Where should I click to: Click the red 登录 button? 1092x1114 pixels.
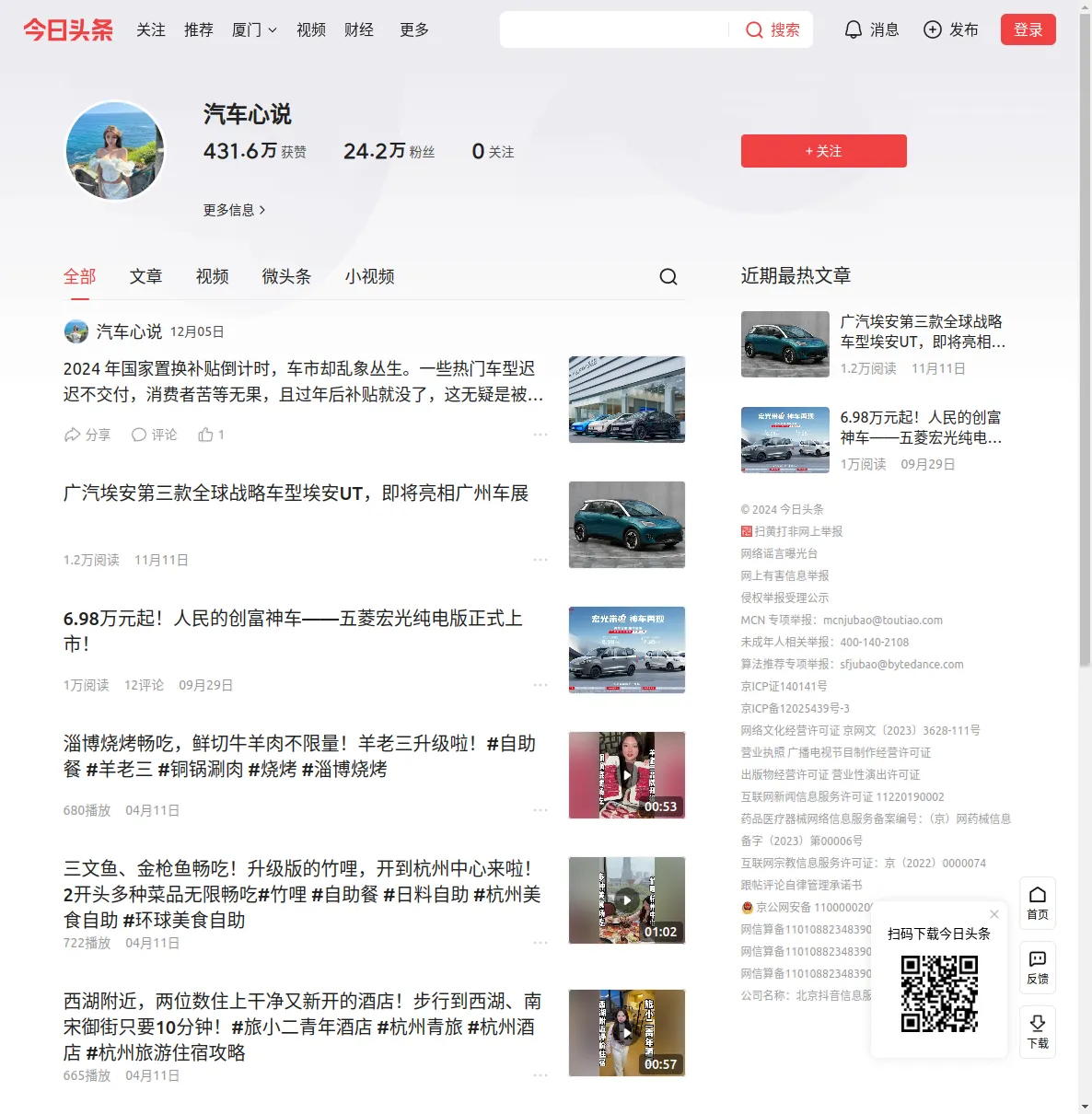[x=1028, y=29]
